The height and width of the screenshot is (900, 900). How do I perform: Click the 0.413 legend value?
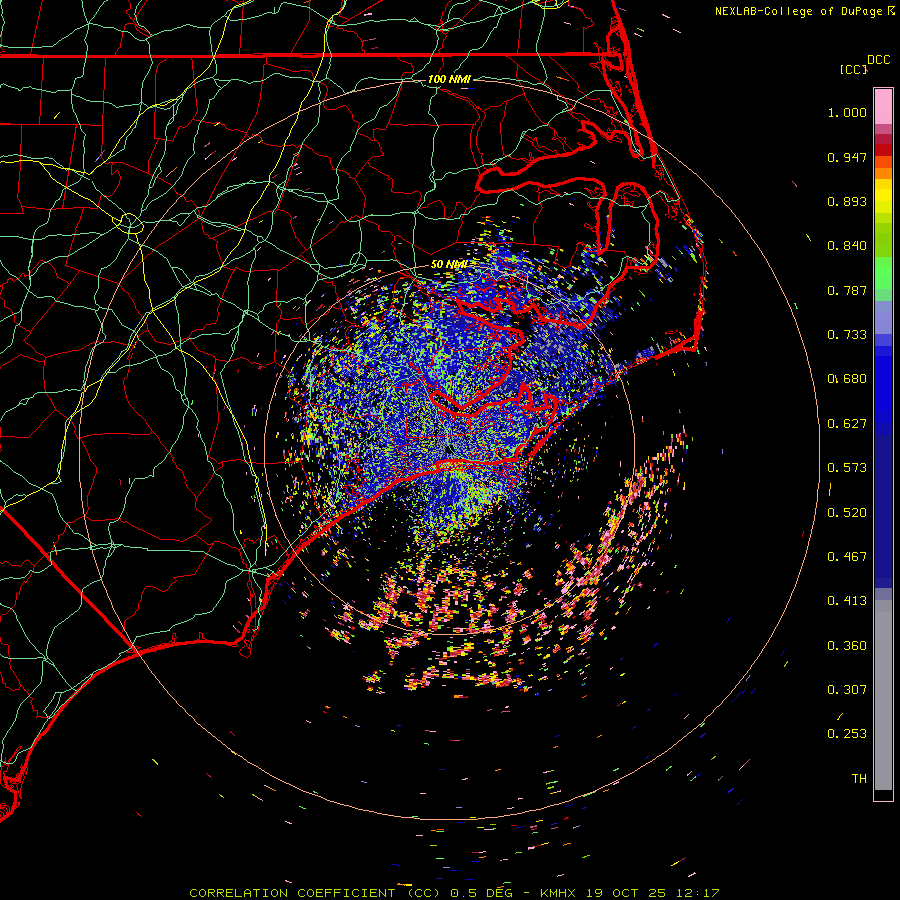(x=847, y=601)
